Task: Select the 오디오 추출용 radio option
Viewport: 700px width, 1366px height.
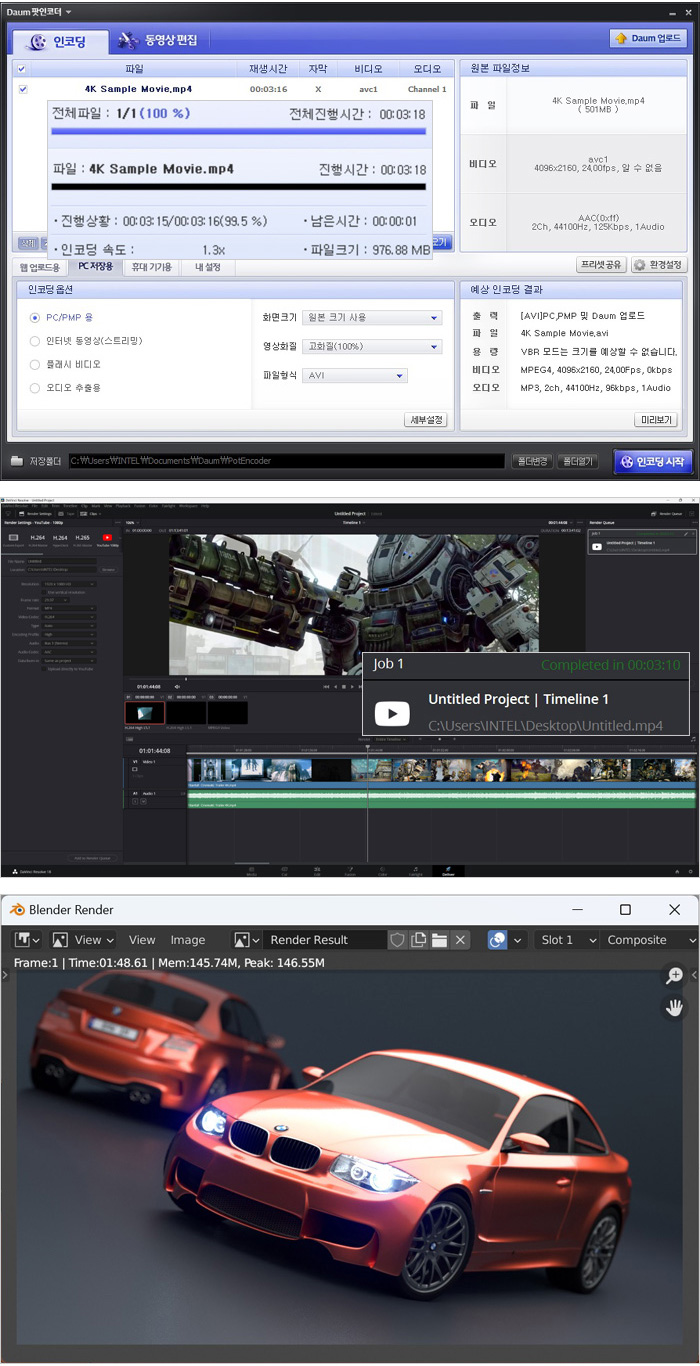Action: coord(36,387)
